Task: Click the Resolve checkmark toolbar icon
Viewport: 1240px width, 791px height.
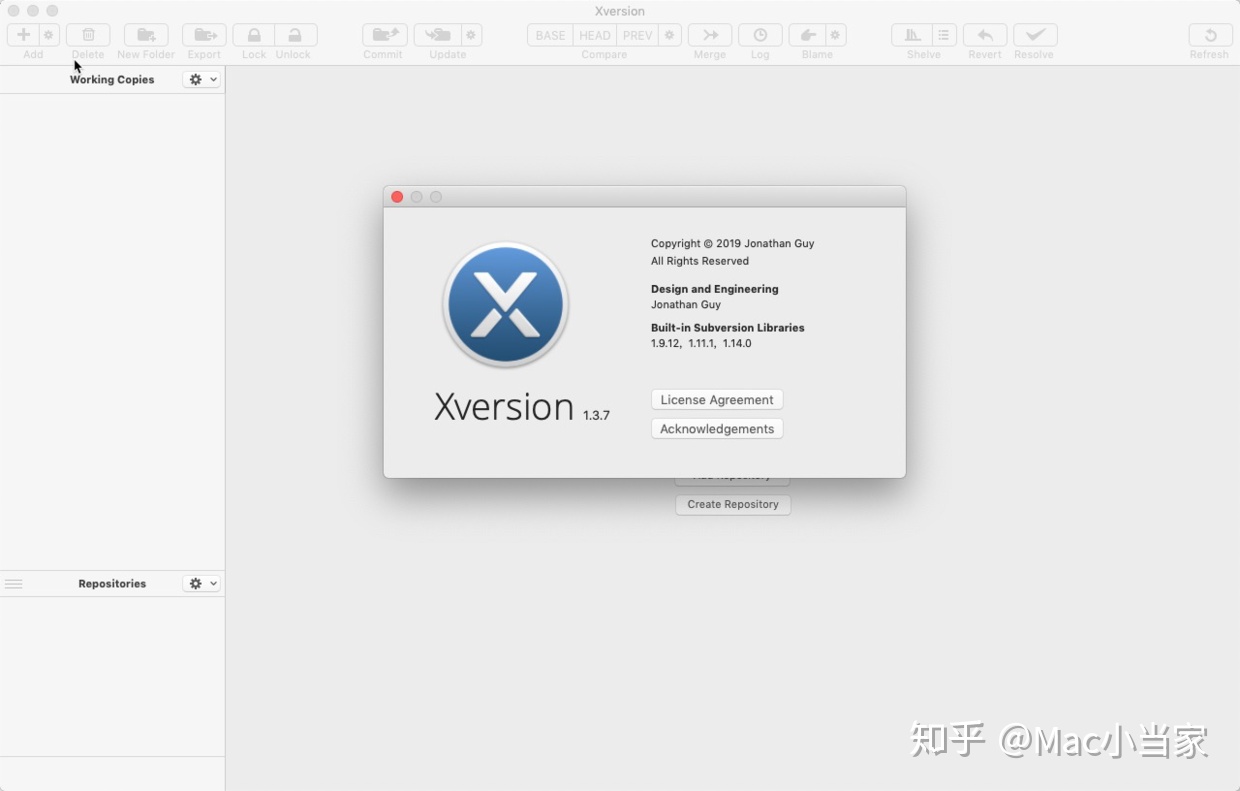Action: 1035,35
